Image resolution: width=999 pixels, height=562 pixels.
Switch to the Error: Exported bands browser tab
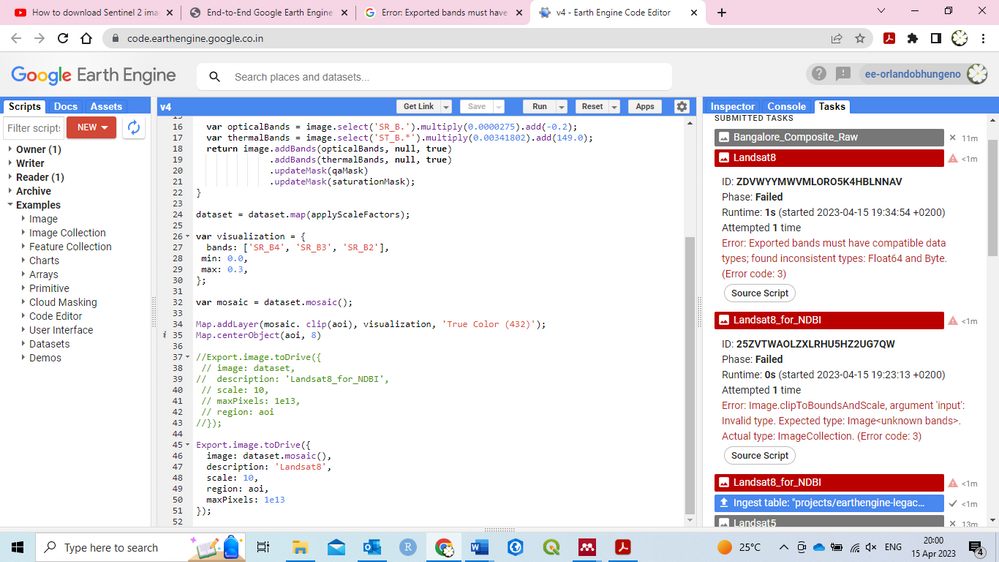[x=443, y=13]
